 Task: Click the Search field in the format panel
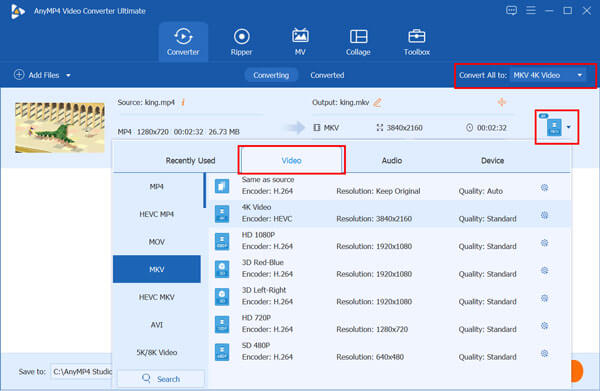coord(161,378)
